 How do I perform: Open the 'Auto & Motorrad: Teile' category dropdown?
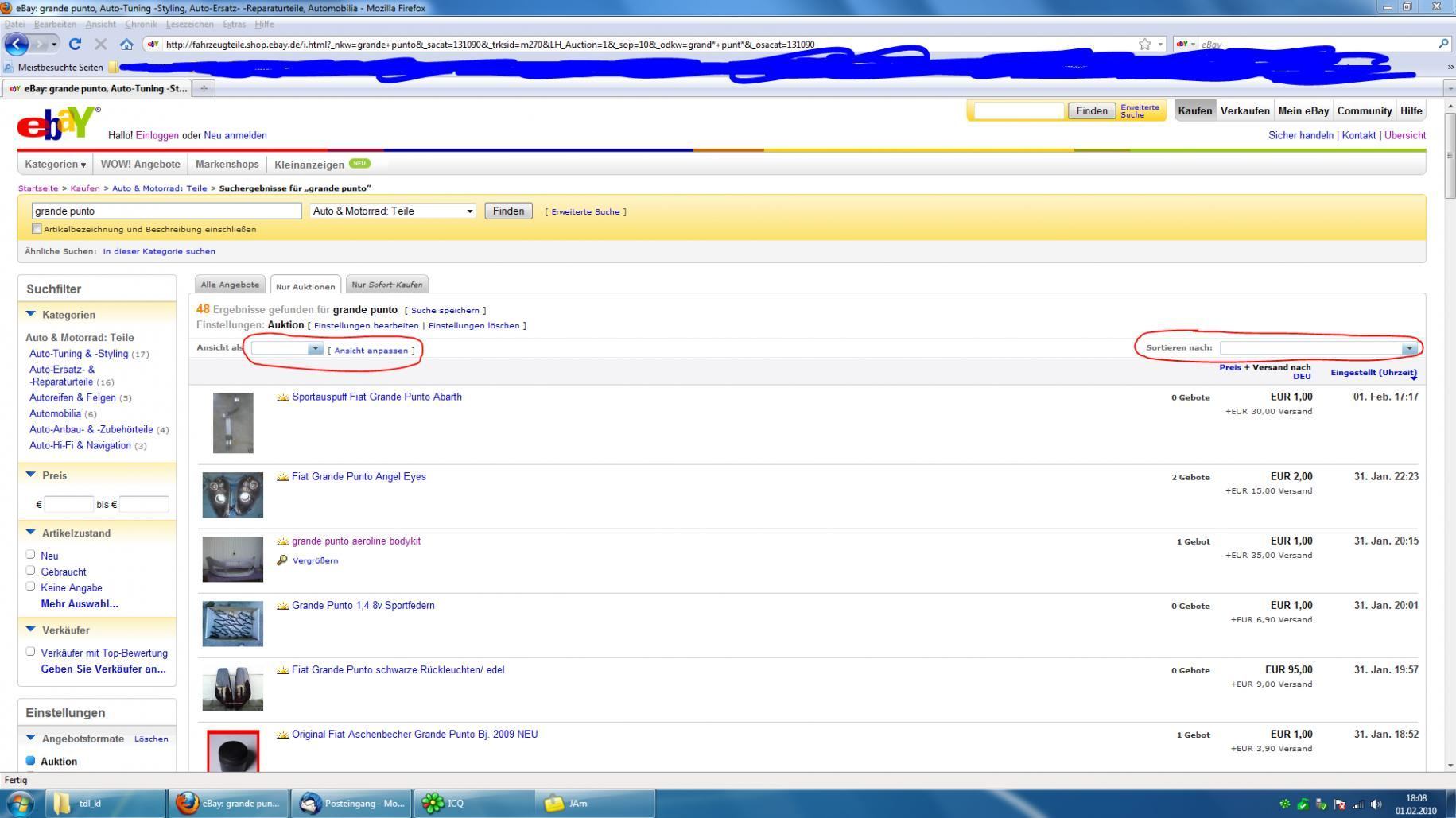pyautogui.click(x=393, y=211)
